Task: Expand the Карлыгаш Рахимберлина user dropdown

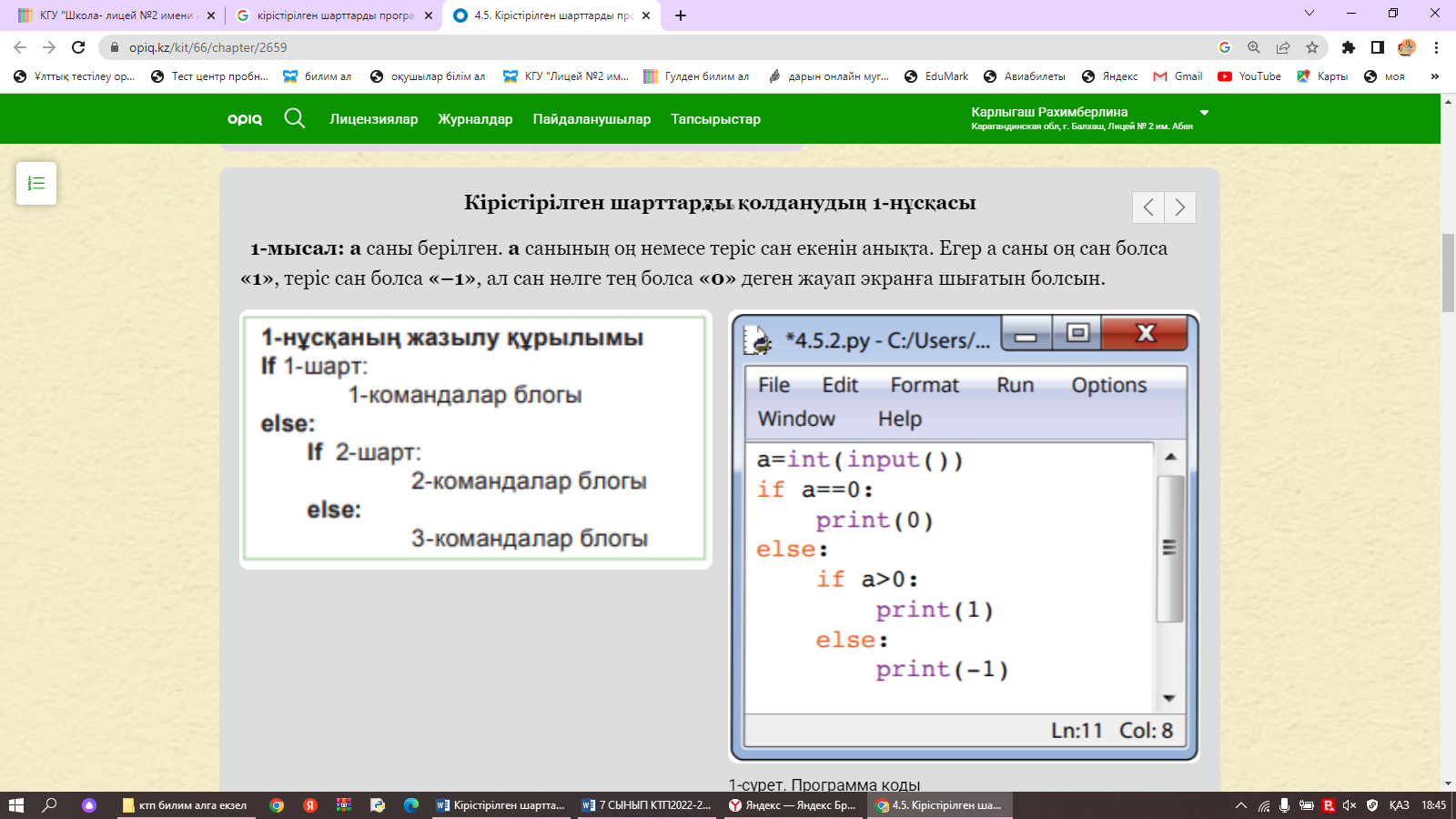Action: pyautogui.click(x=1204, y=113)
